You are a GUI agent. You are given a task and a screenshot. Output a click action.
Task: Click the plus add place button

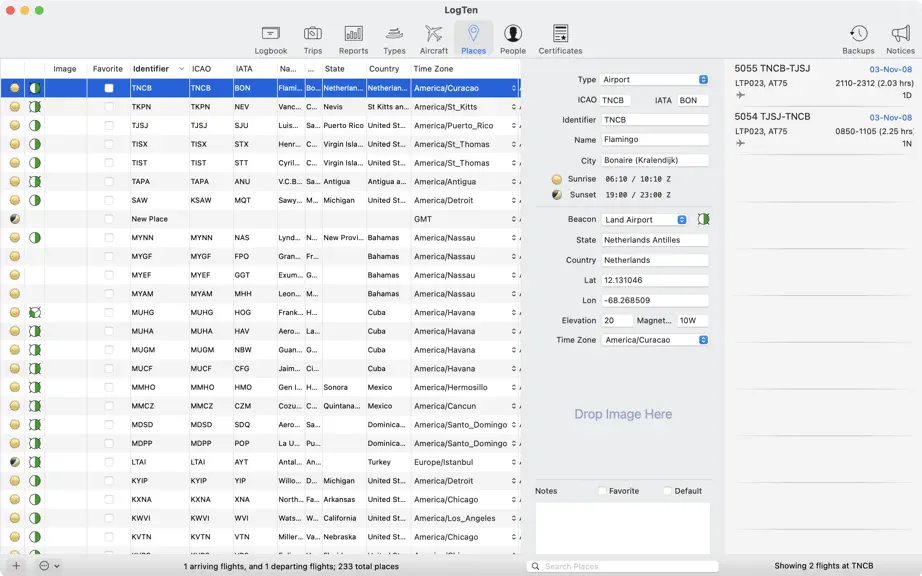click(16, 566)
